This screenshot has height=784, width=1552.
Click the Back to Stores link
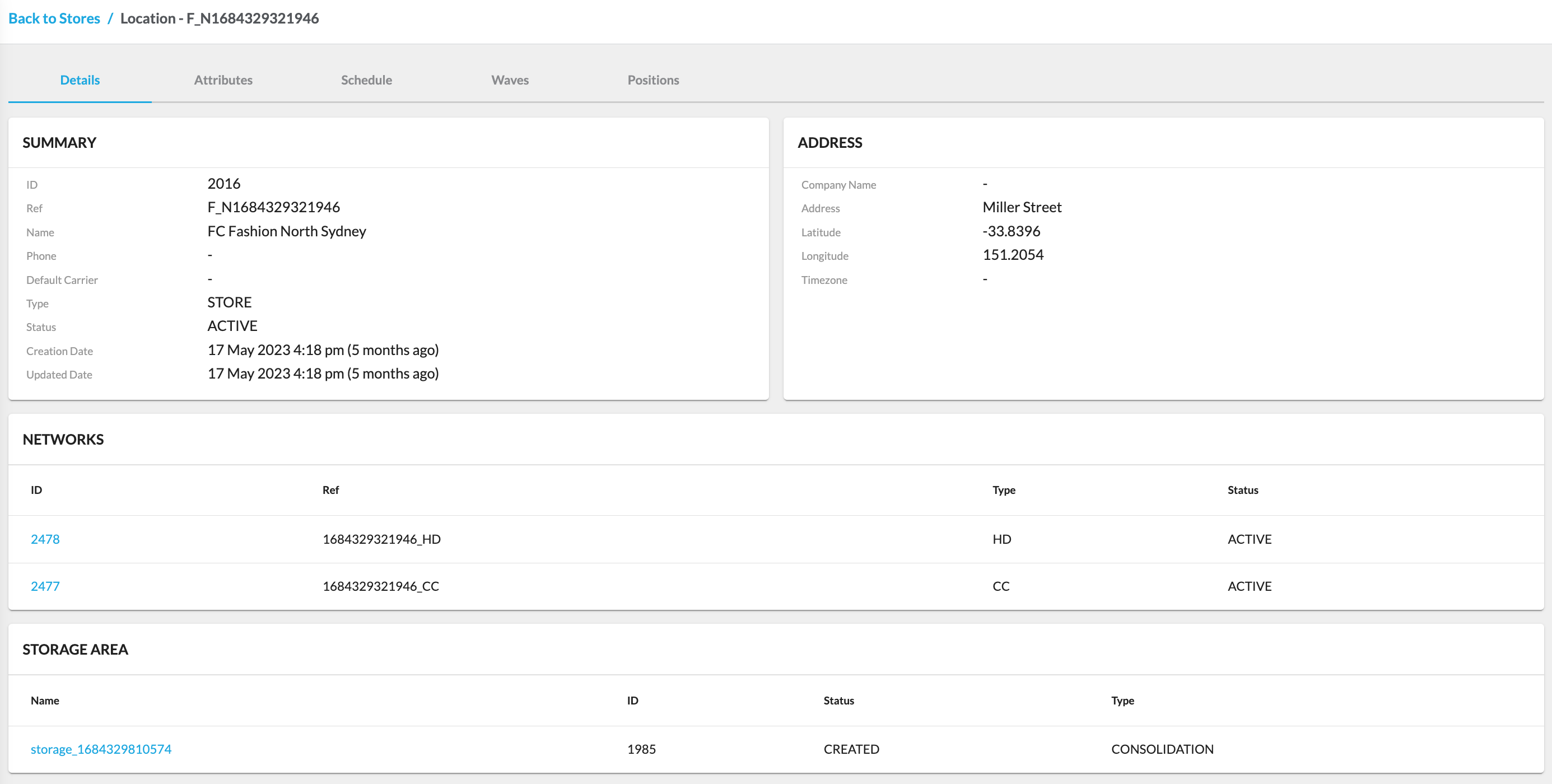54,18
